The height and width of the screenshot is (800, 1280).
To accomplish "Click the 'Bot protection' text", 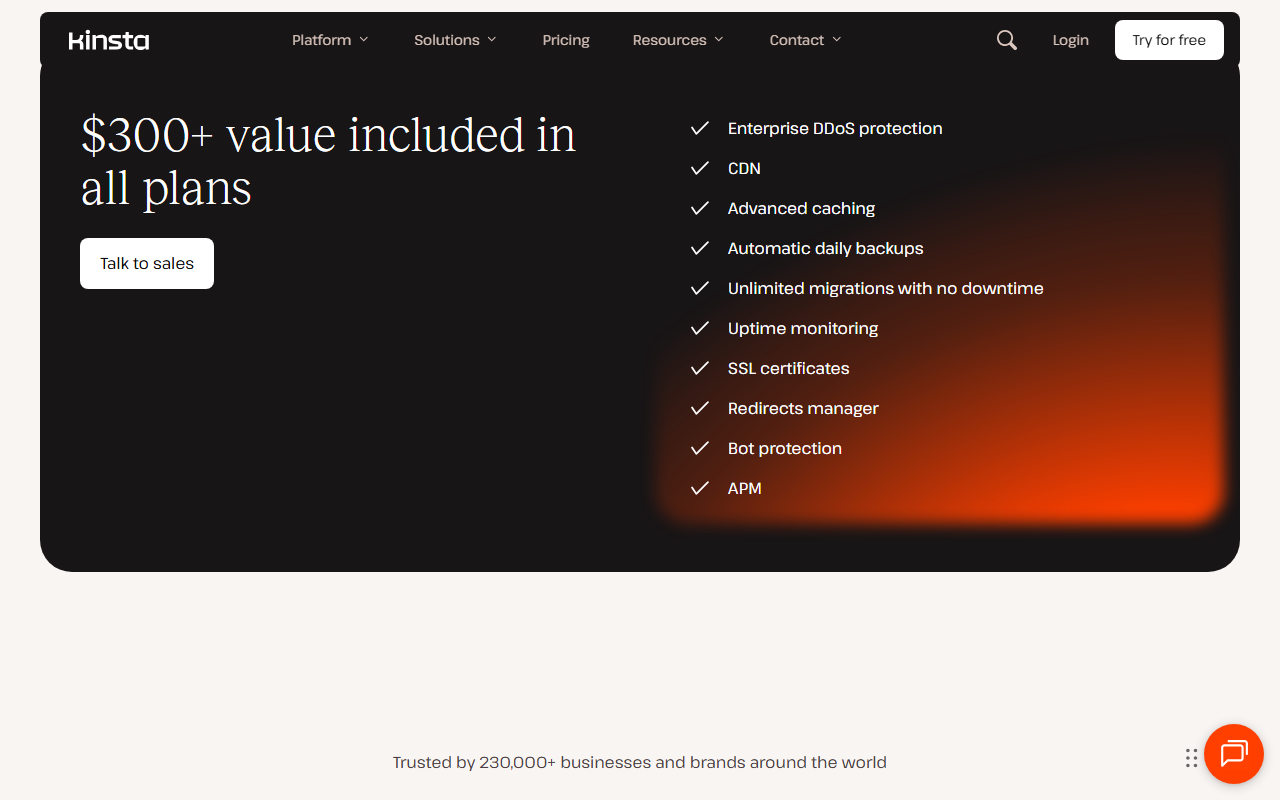I will (785, 448).
